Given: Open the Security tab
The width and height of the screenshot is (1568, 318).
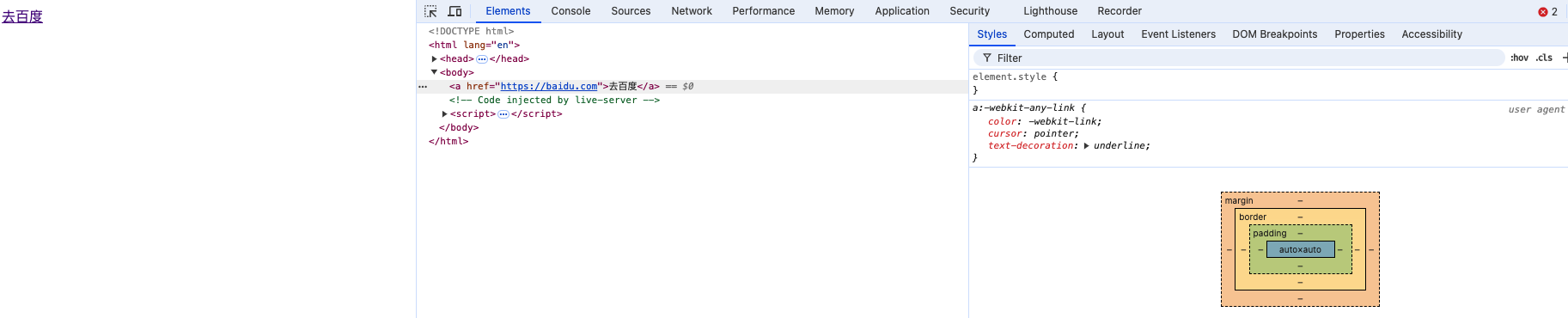Looking at the screenshot, I should [x=969, y=11].
